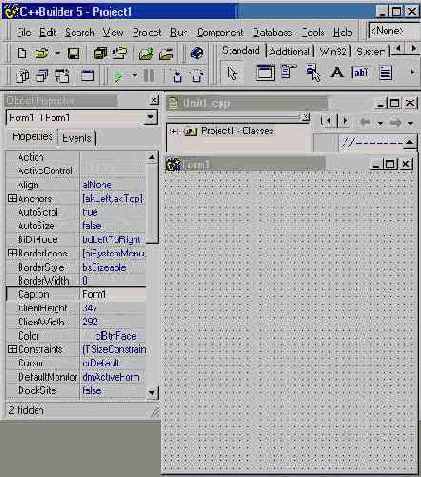
Task: Click the forward navigation arrow in Unit1.cpp
Action: pyautogui.click(x=395, y=122)
